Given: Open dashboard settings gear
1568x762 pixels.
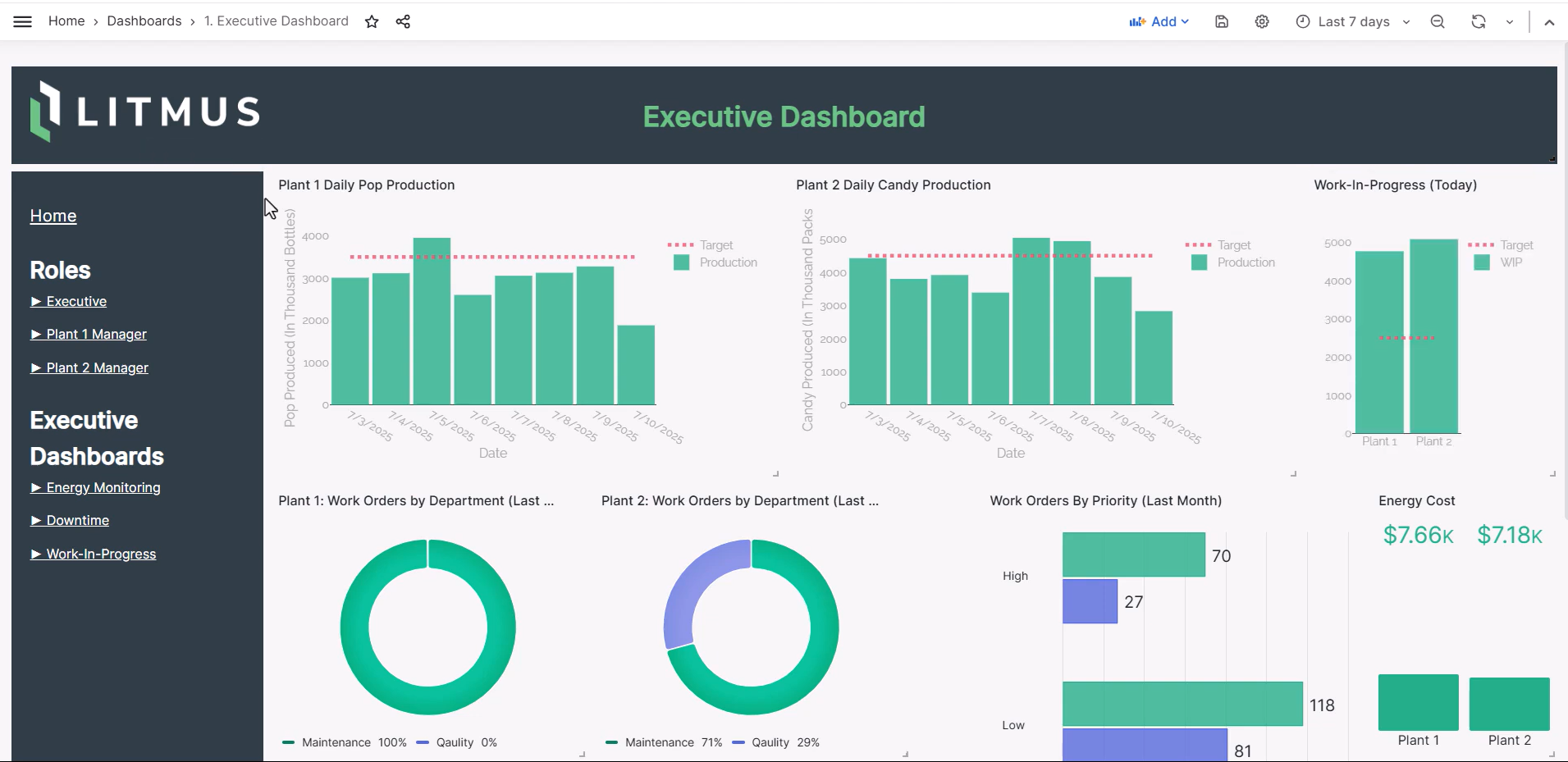Looking at the screenshot, I should 1262,21.
